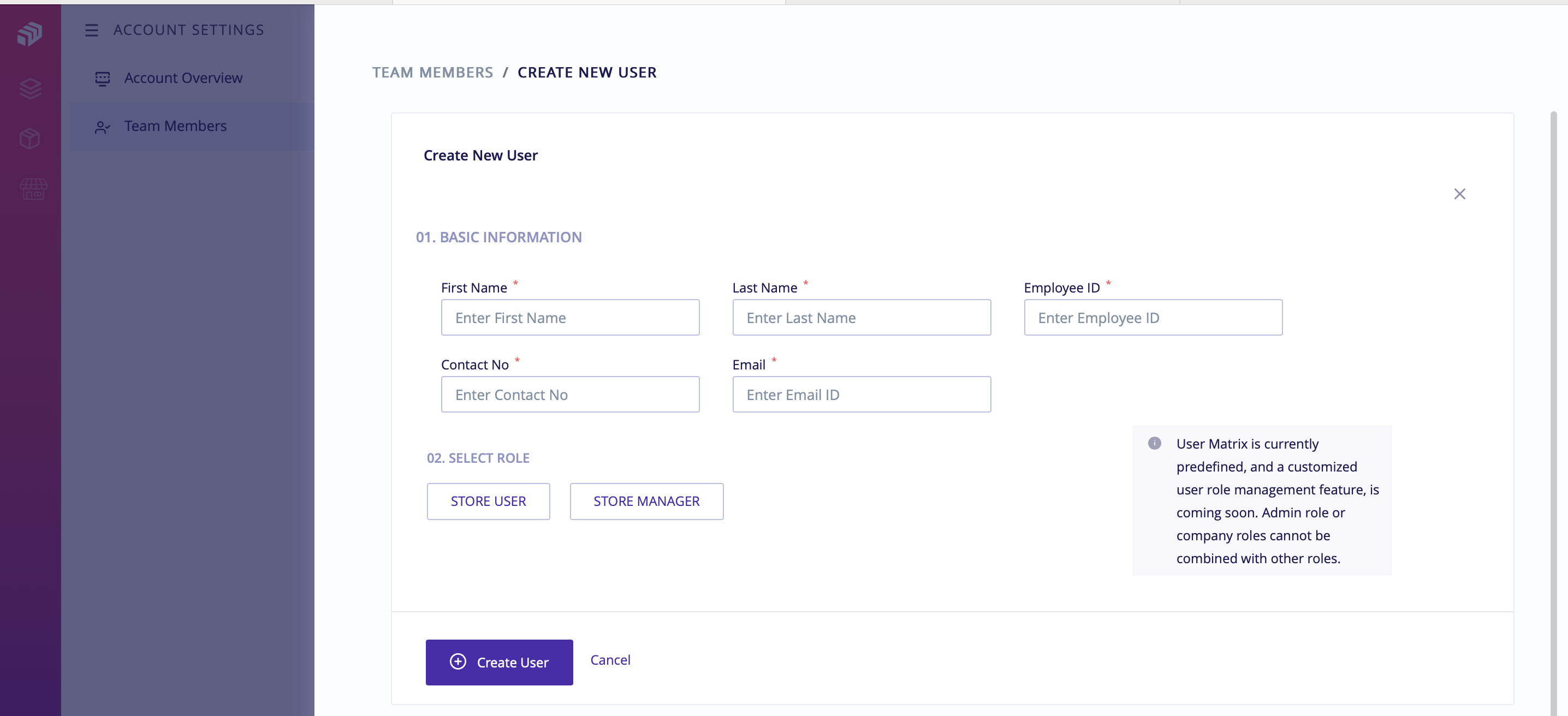Click the Account Settings header text

pyautogui.click(x=189, y=30)
